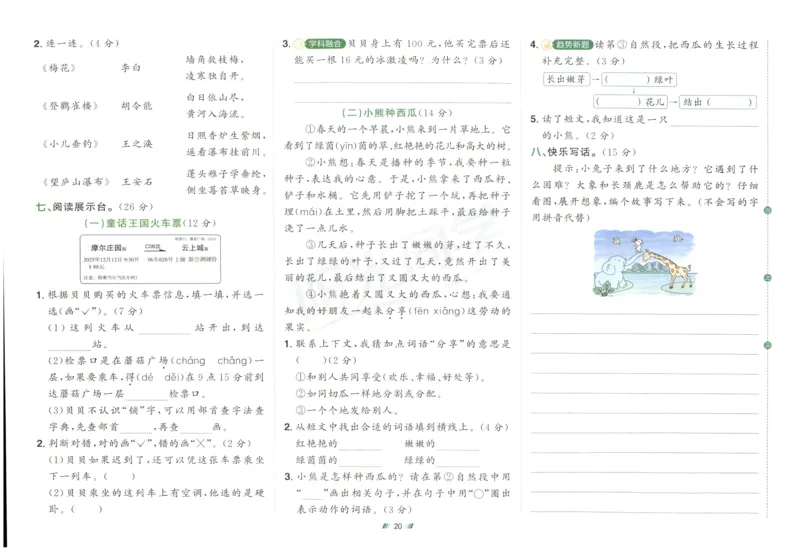Click the 趋势新题 green badge in question 4
The width and height of the screenshot is (800, 552).
coord(572,45)
